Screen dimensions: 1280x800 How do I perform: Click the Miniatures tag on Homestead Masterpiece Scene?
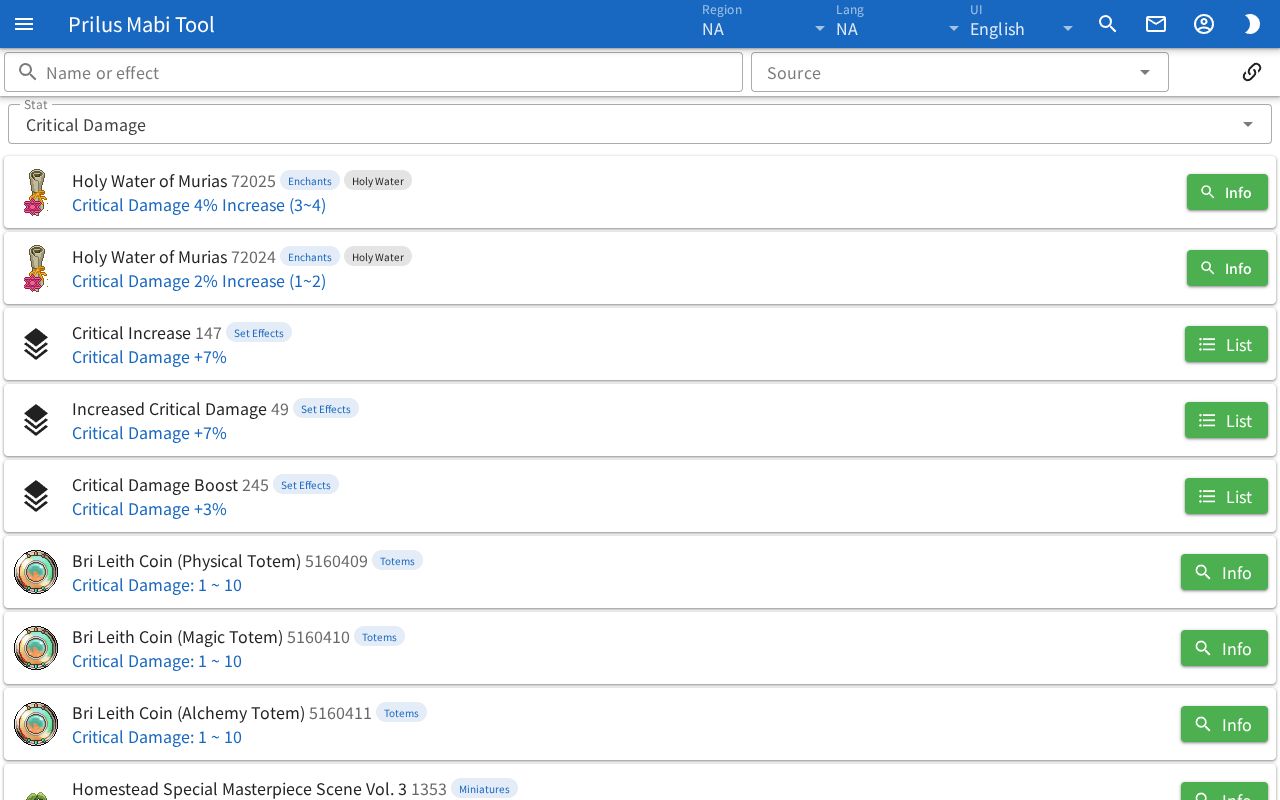[484, 789]
